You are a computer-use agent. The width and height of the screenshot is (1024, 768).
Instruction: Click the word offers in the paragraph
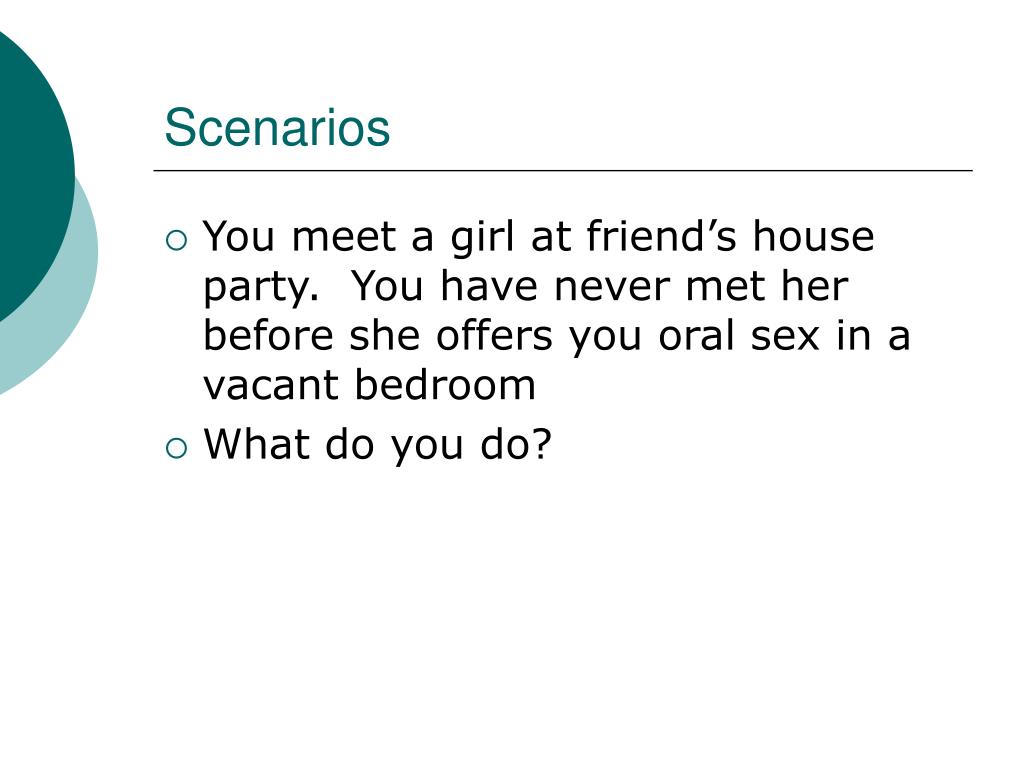tap(494, 335)
